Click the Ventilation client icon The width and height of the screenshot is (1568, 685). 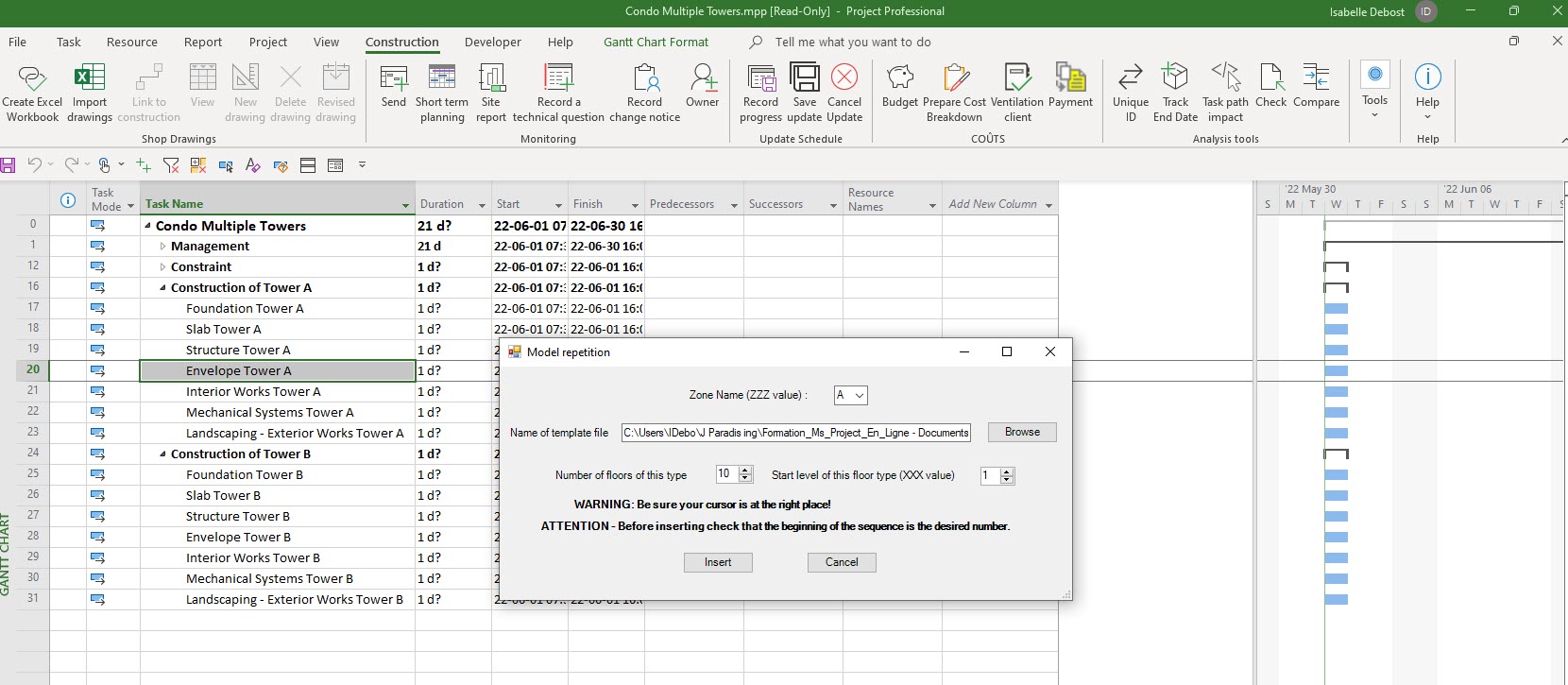pyautogui.click(x=1016, y=78)
